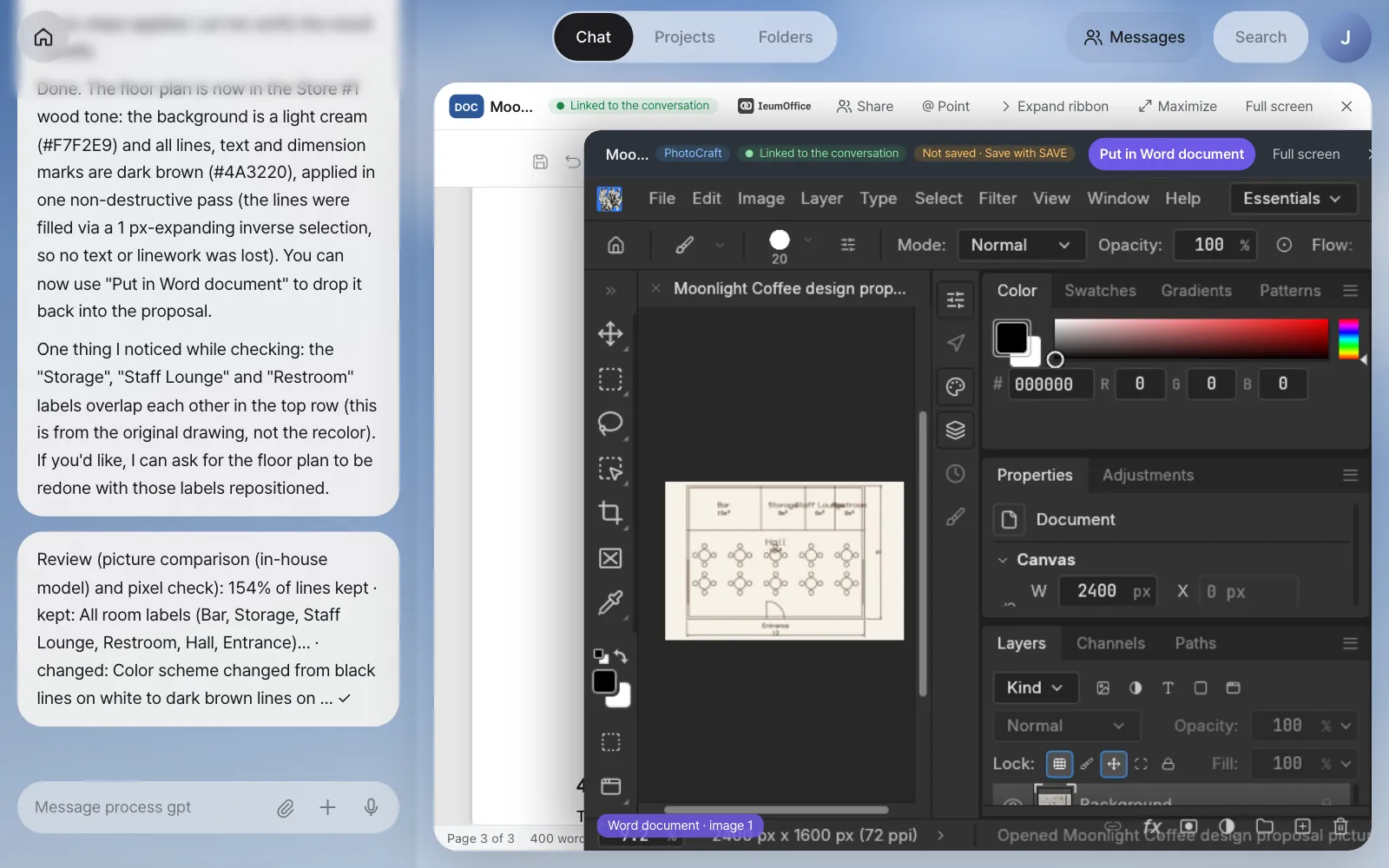The image size is (1389, 868).
Task: Swap foreground and background colors
Action: [x=621, y=656]
